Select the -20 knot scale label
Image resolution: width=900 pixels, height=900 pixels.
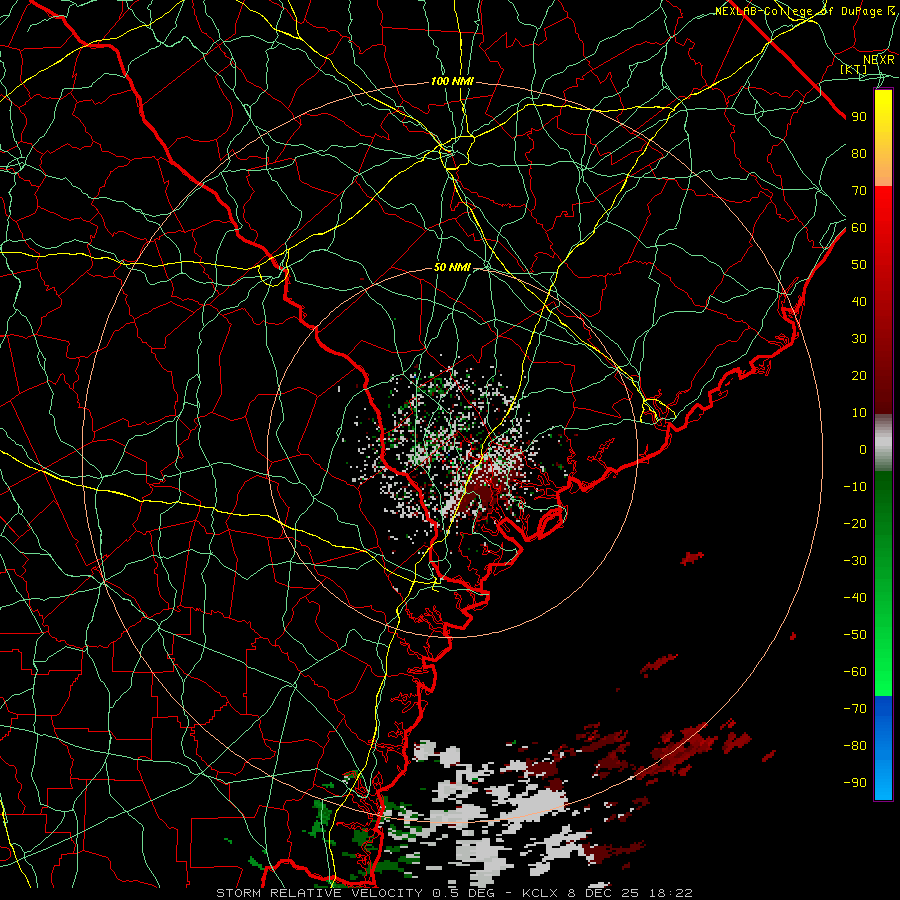855,524
